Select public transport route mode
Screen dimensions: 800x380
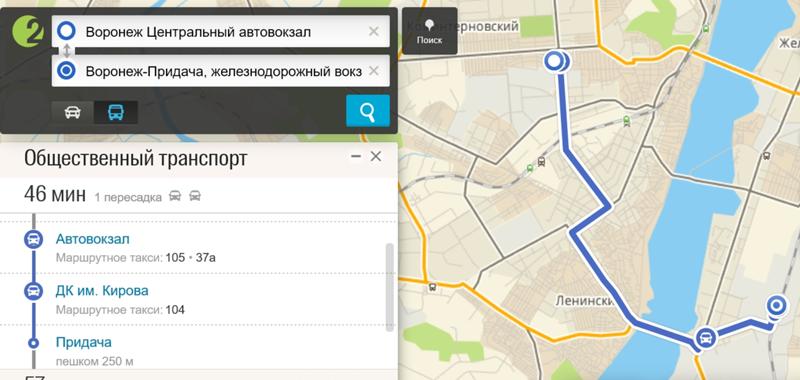pyautogui.click(x=116, y=112)
